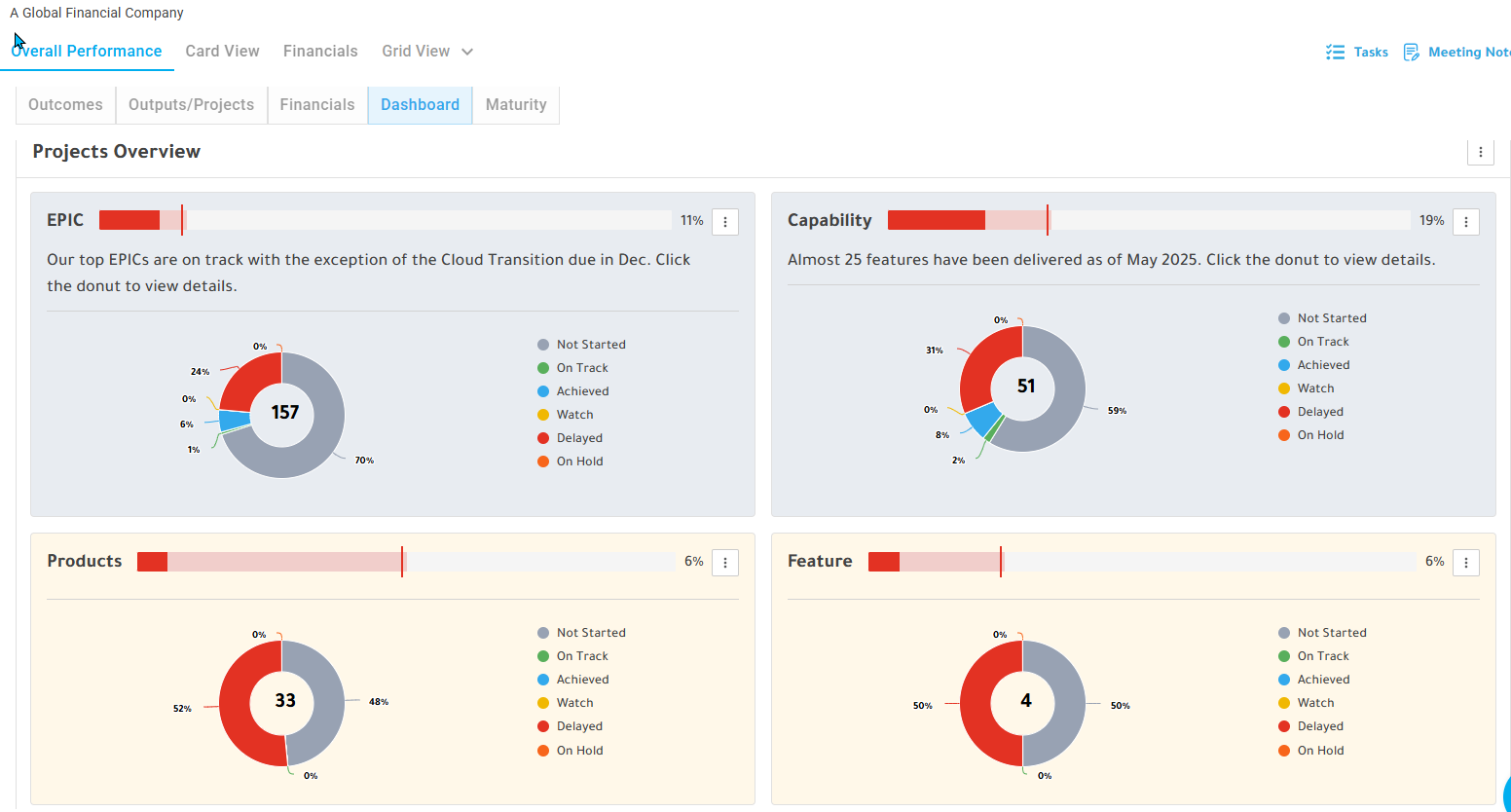Image resolution: width=1511 pixels, height=812 pixels.
Task: Open the Feature card options menu
Action: click(1466, 563)
